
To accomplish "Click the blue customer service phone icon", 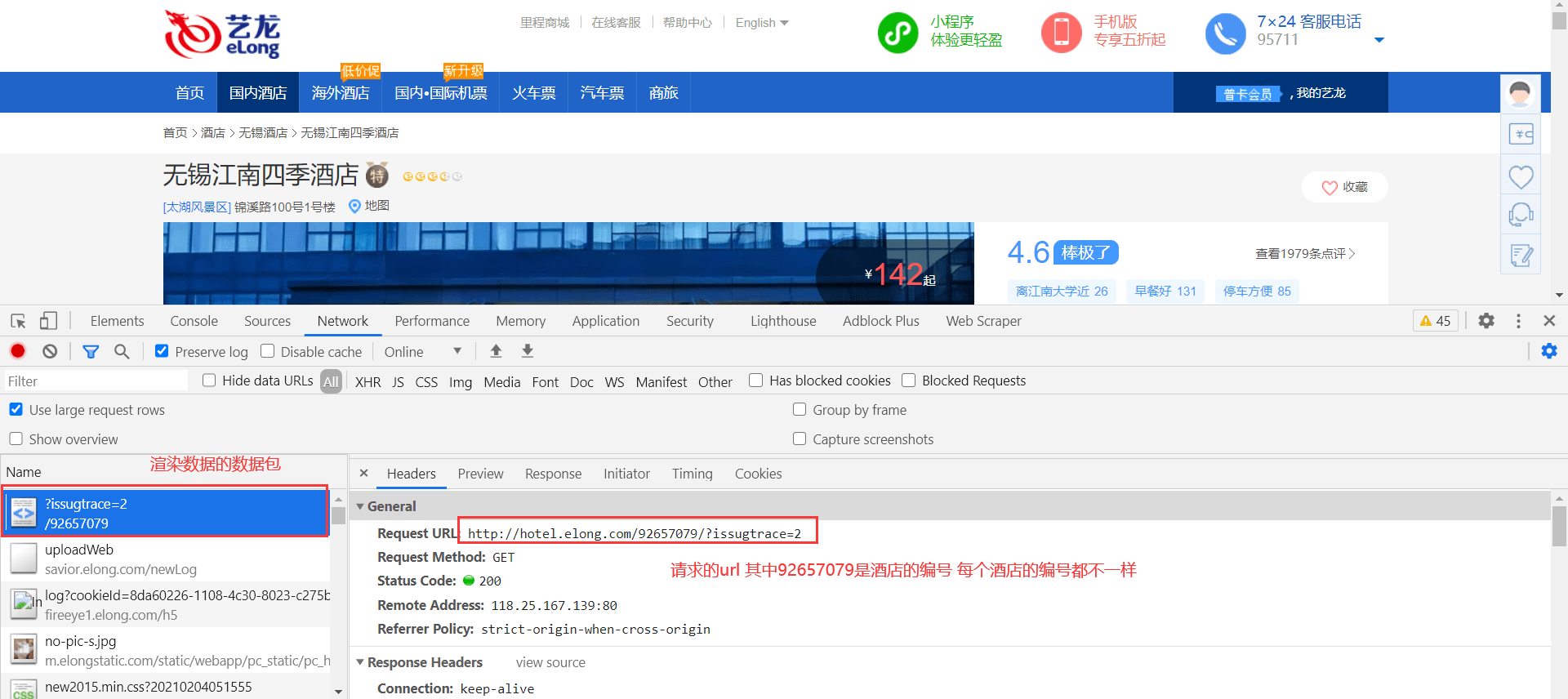I will [1226, 33].
